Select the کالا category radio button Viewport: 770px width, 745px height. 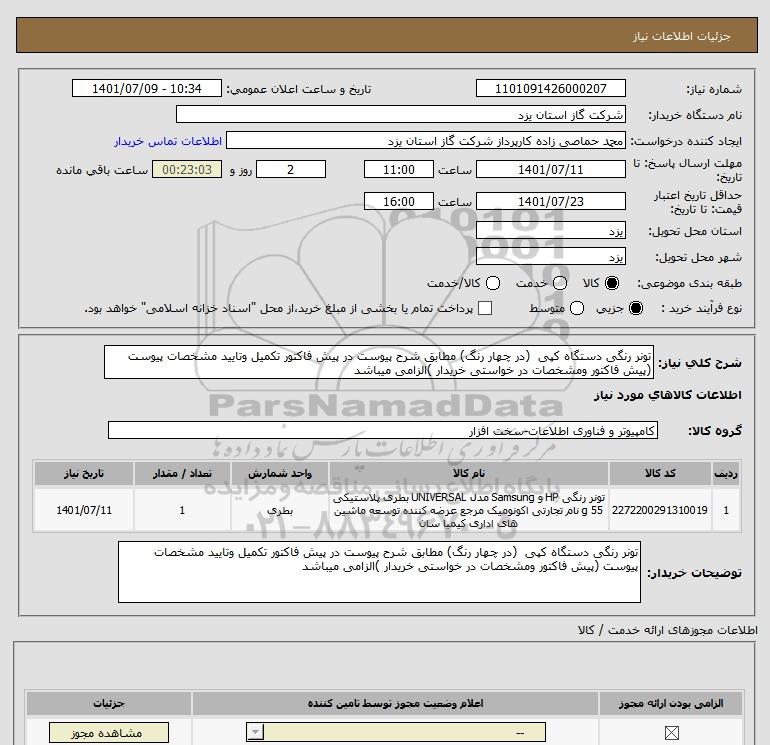[x=612, y=283]
